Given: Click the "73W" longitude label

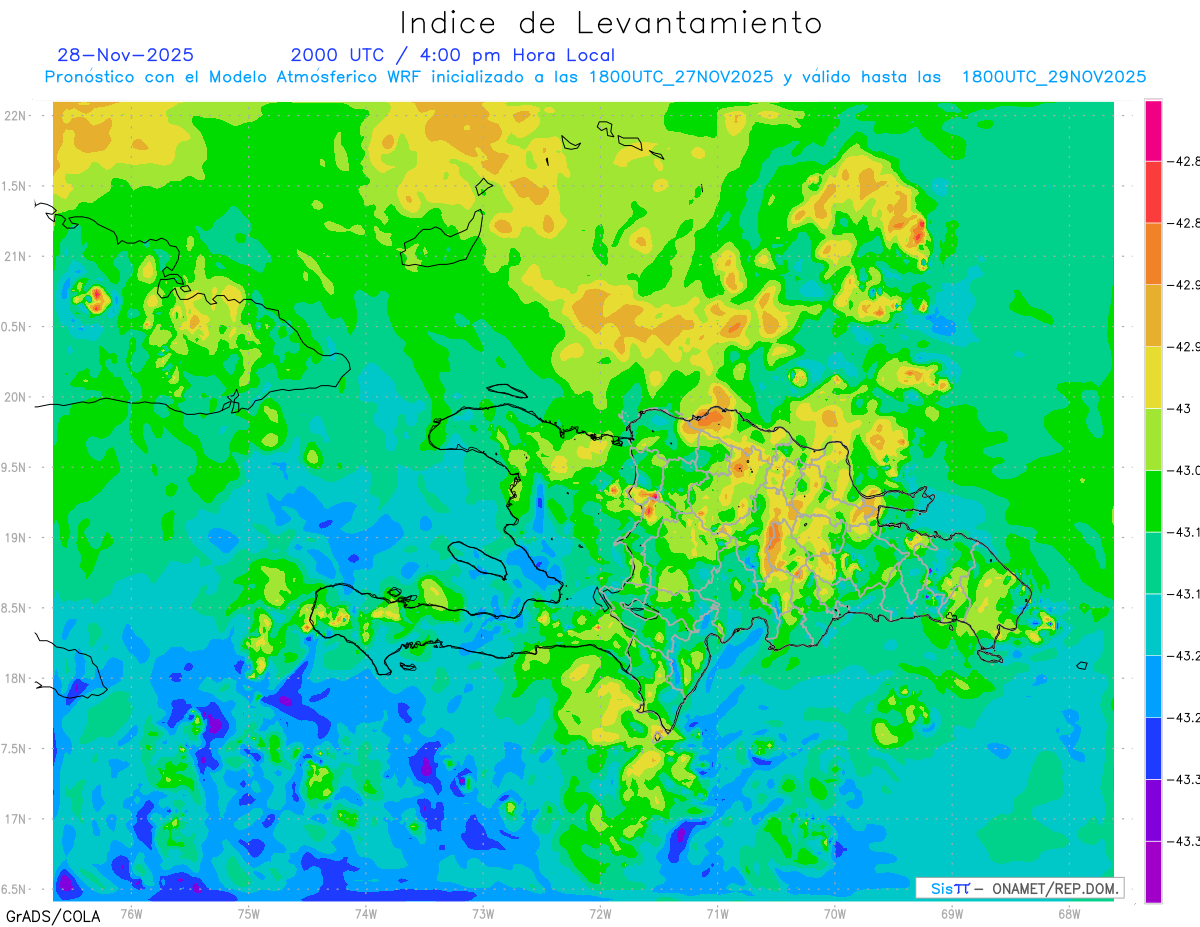Looking at the screenshot, I should point(483,913).
